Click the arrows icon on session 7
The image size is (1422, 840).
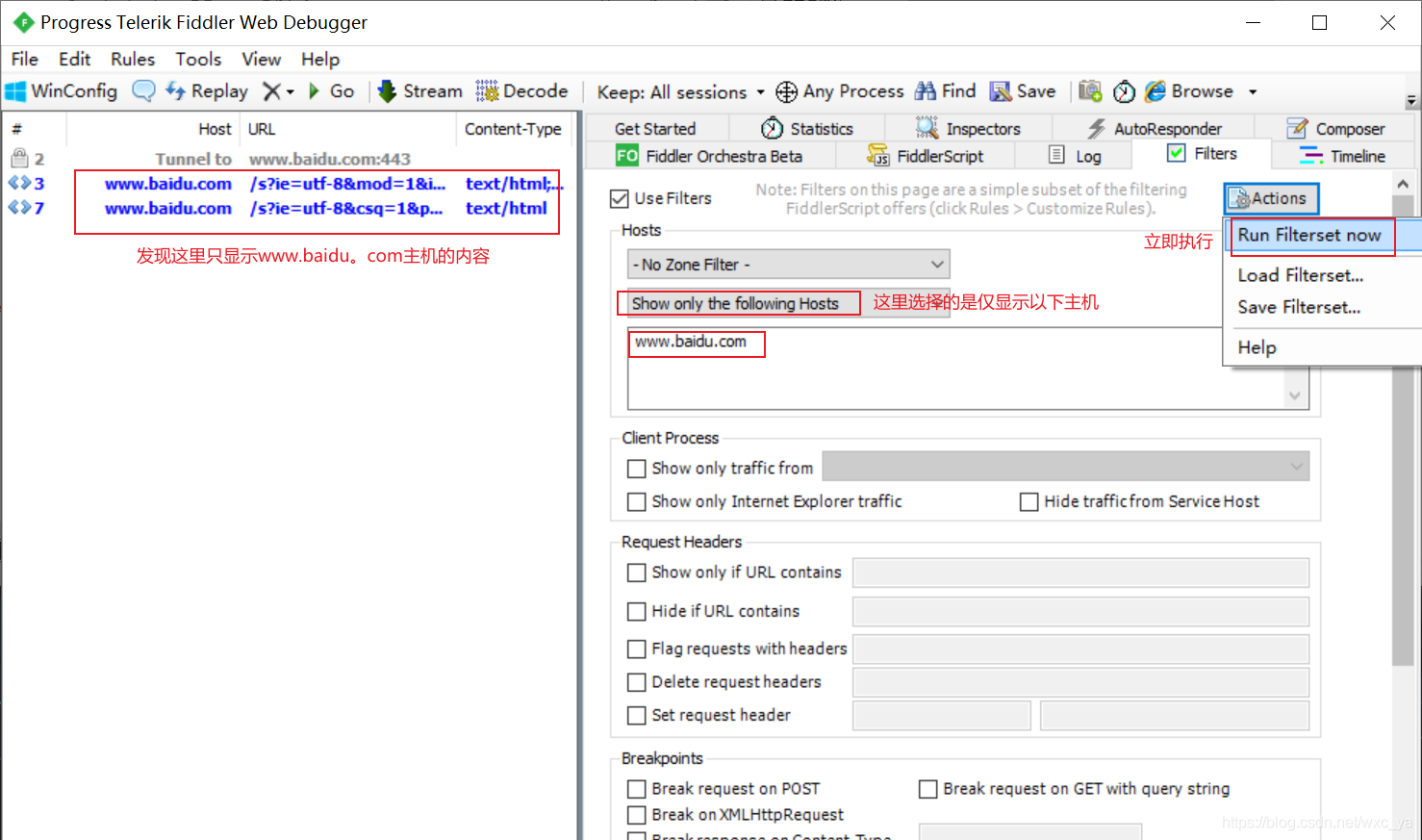click(18, 208)
